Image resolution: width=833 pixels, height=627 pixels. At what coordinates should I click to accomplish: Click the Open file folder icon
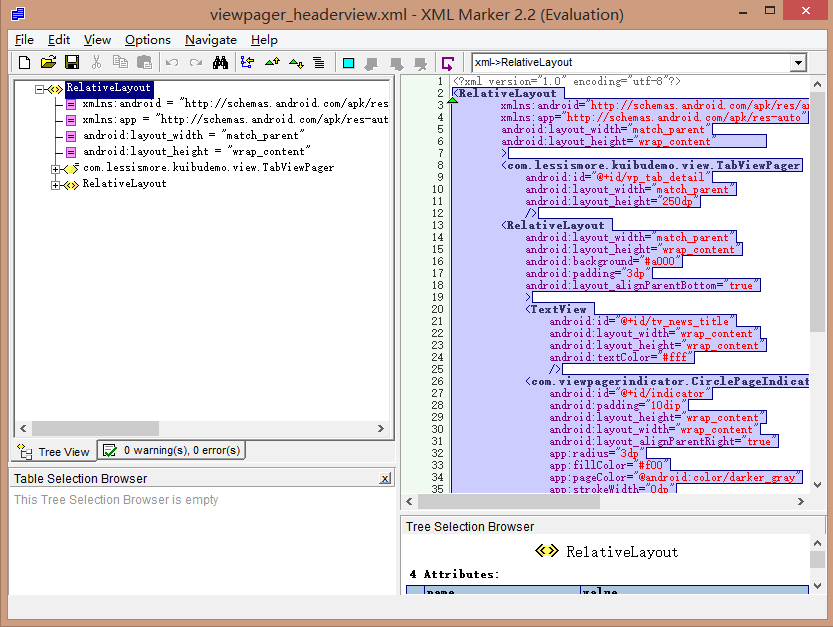(48, 63)
